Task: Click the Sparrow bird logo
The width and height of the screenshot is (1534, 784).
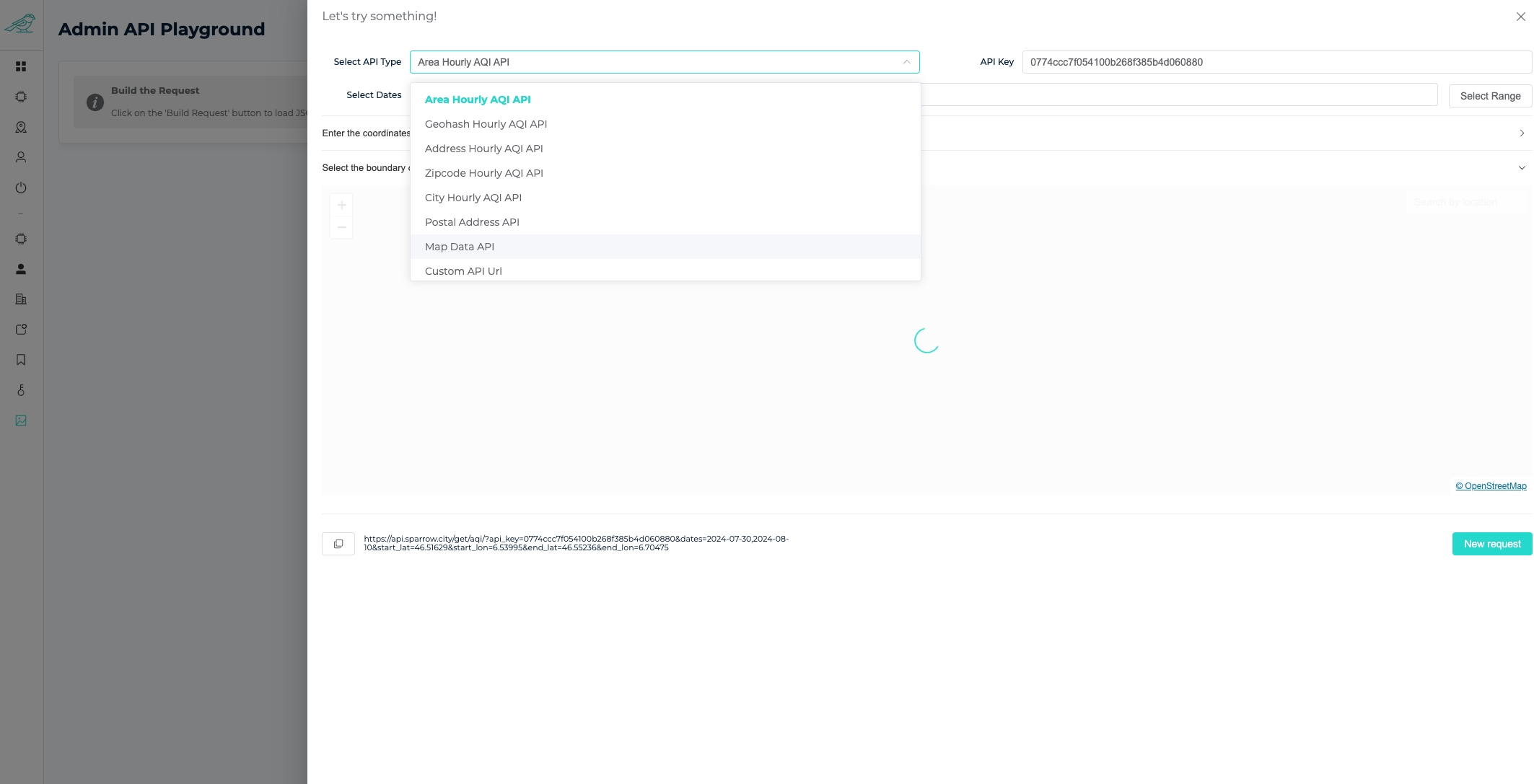Action: [20, 24]
